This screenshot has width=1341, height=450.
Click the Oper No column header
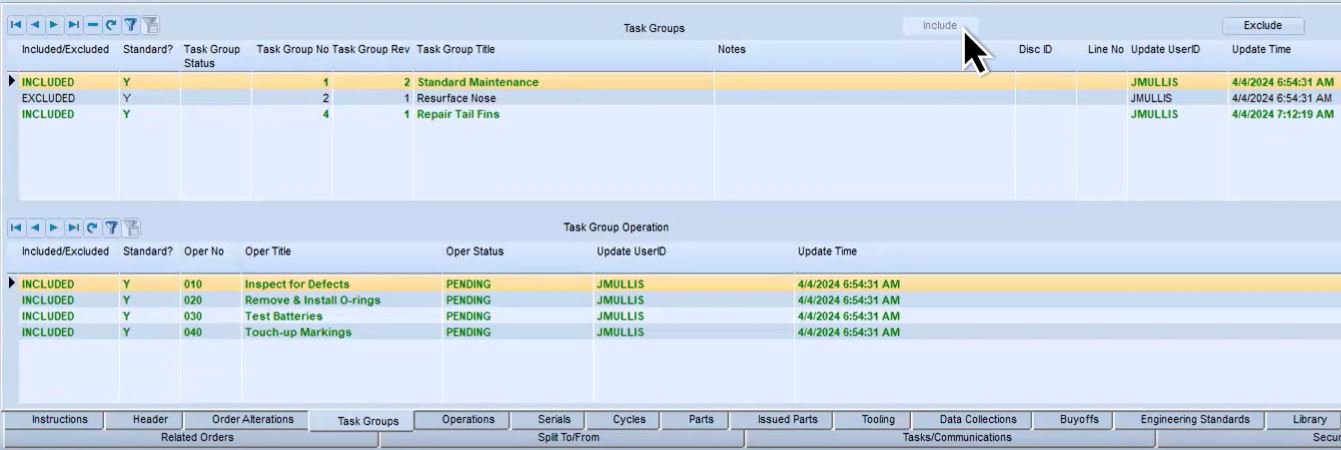204,251
